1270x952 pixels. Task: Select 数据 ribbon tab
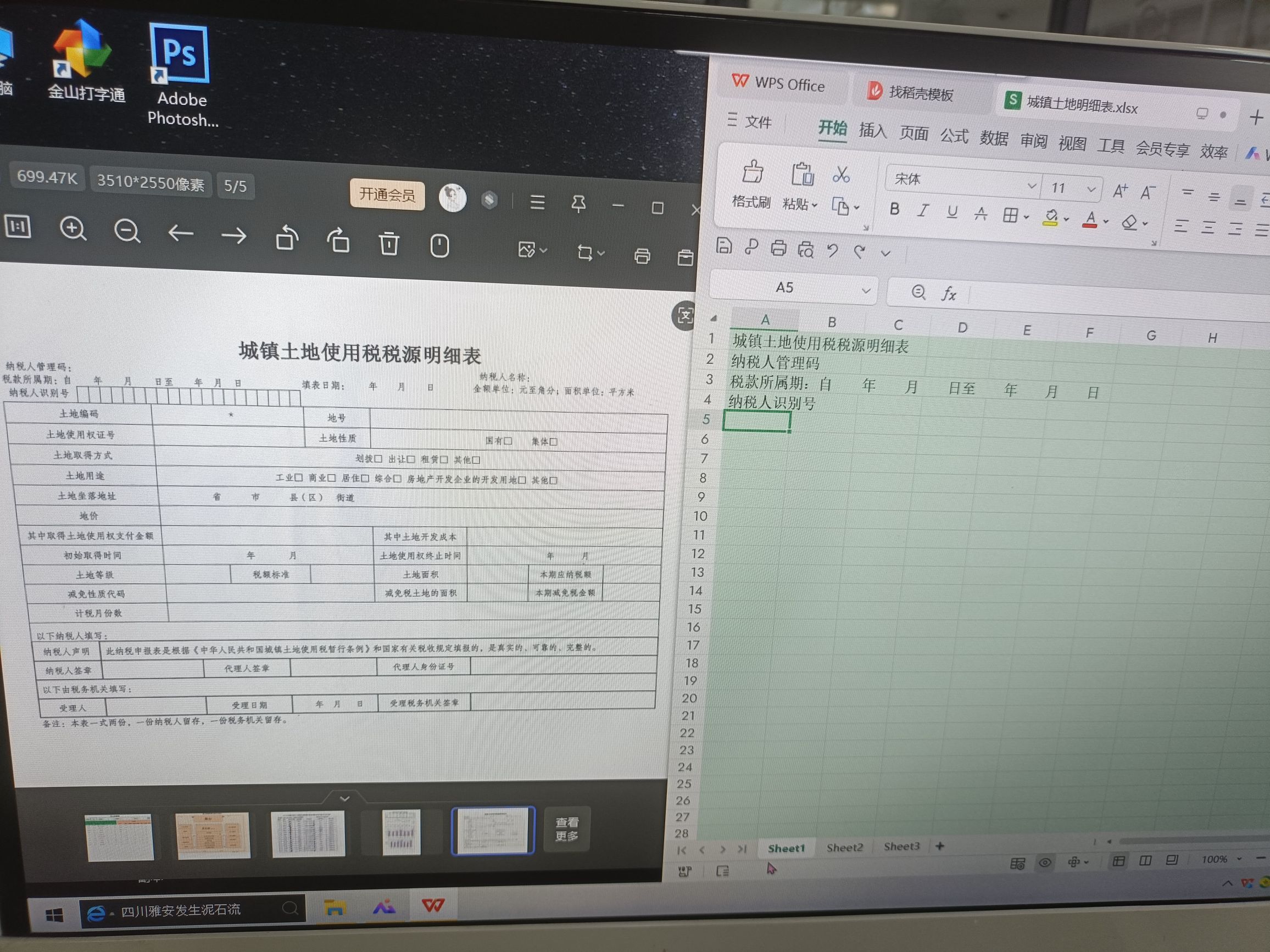[993, 138]
